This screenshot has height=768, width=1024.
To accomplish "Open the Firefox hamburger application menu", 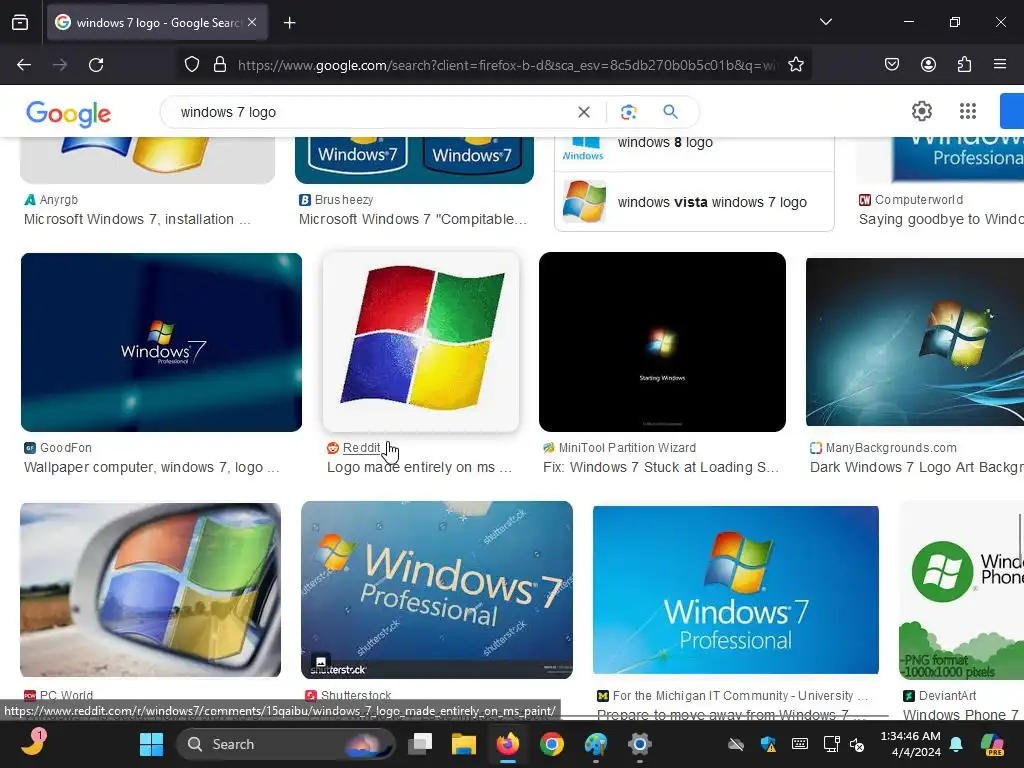I will [x=999, y=65].
